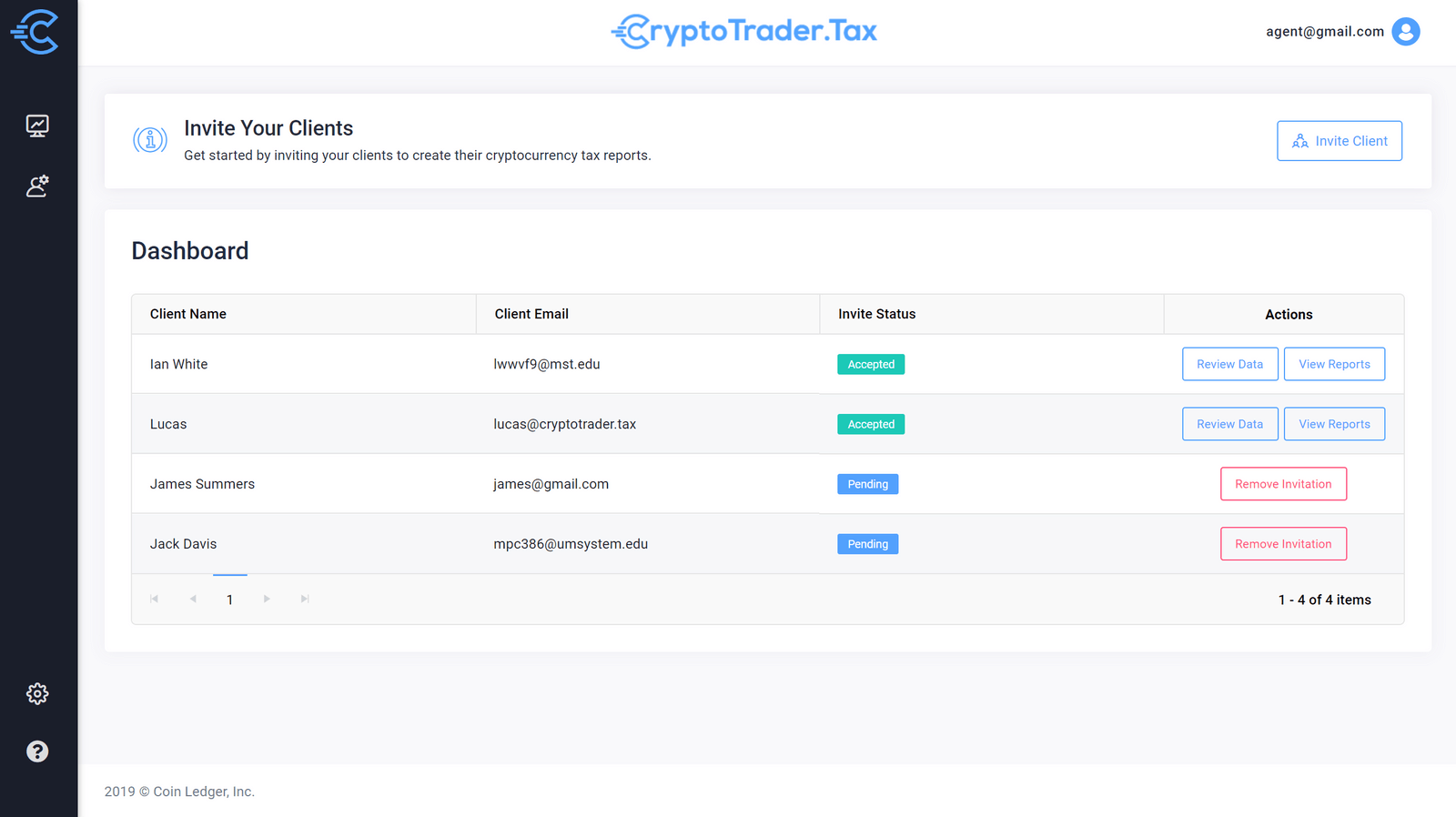Click the James Summers client name

click(x=202, y=484)
